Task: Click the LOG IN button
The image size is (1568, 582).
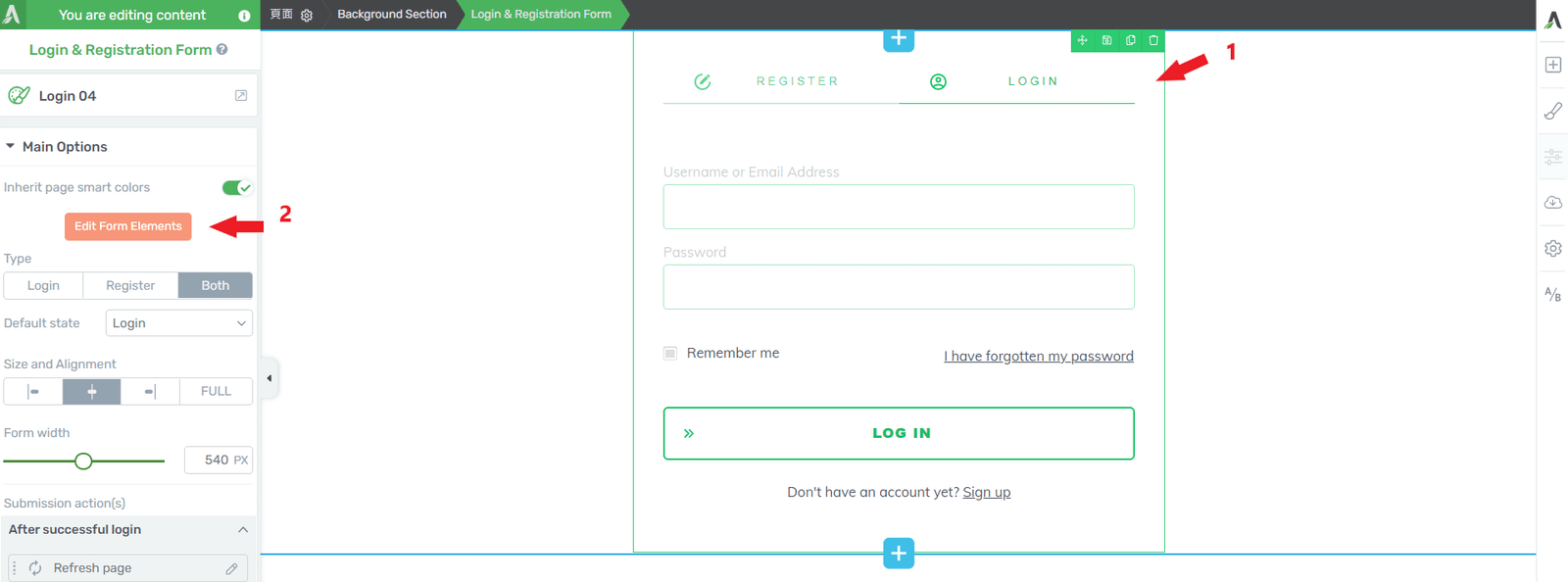Action: tap(899, 433)
